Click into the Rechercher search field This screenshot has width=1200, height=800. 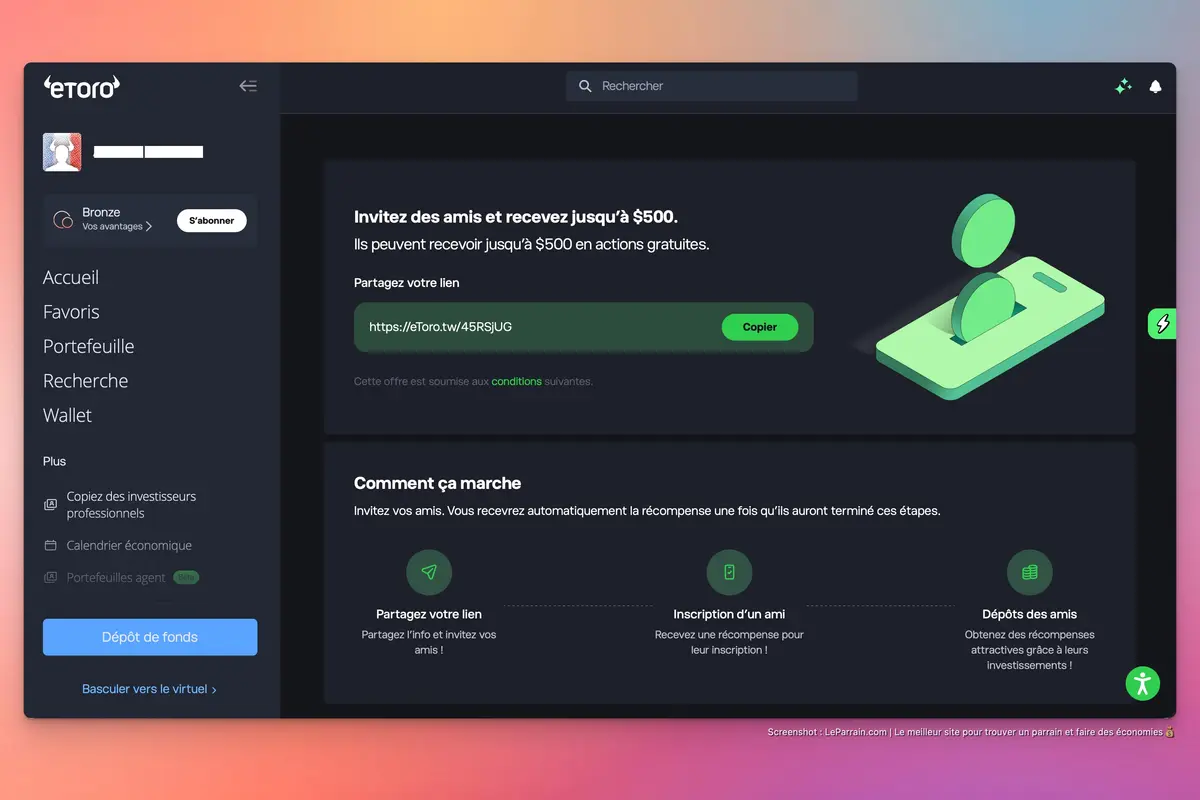pos(712,86)
